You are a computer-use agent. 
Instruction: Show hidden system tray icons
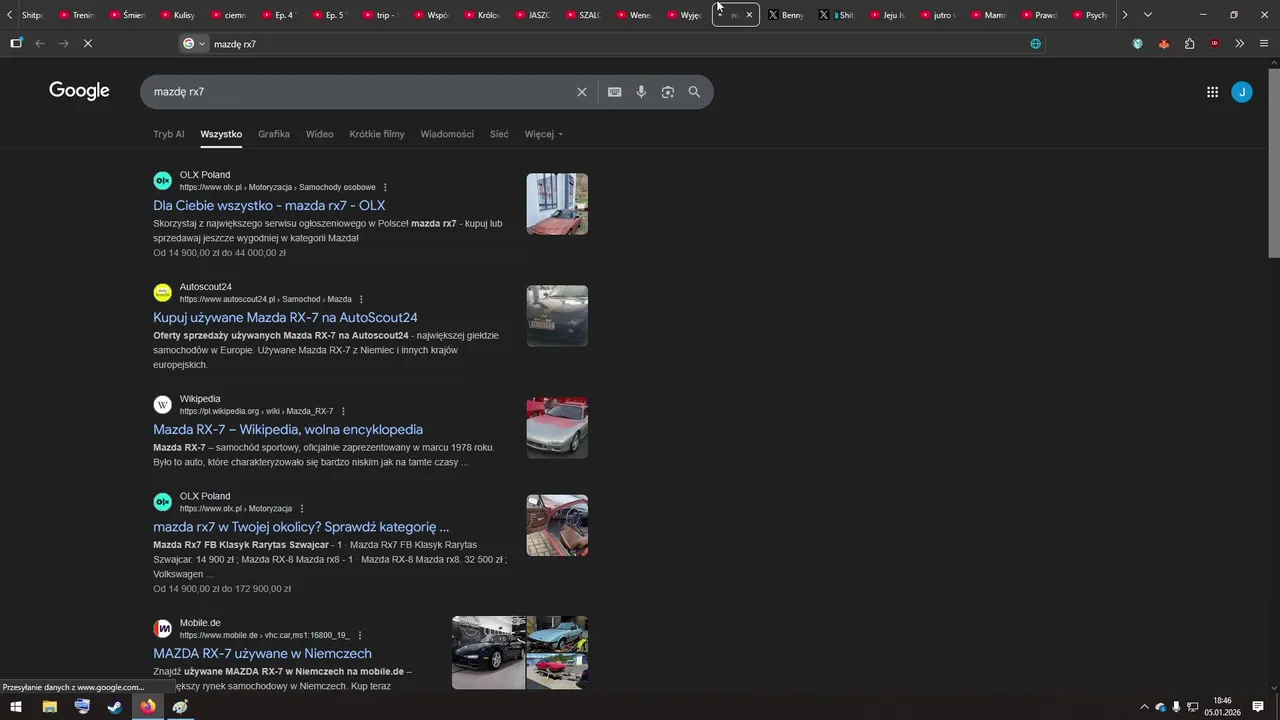pos(1145,707)
